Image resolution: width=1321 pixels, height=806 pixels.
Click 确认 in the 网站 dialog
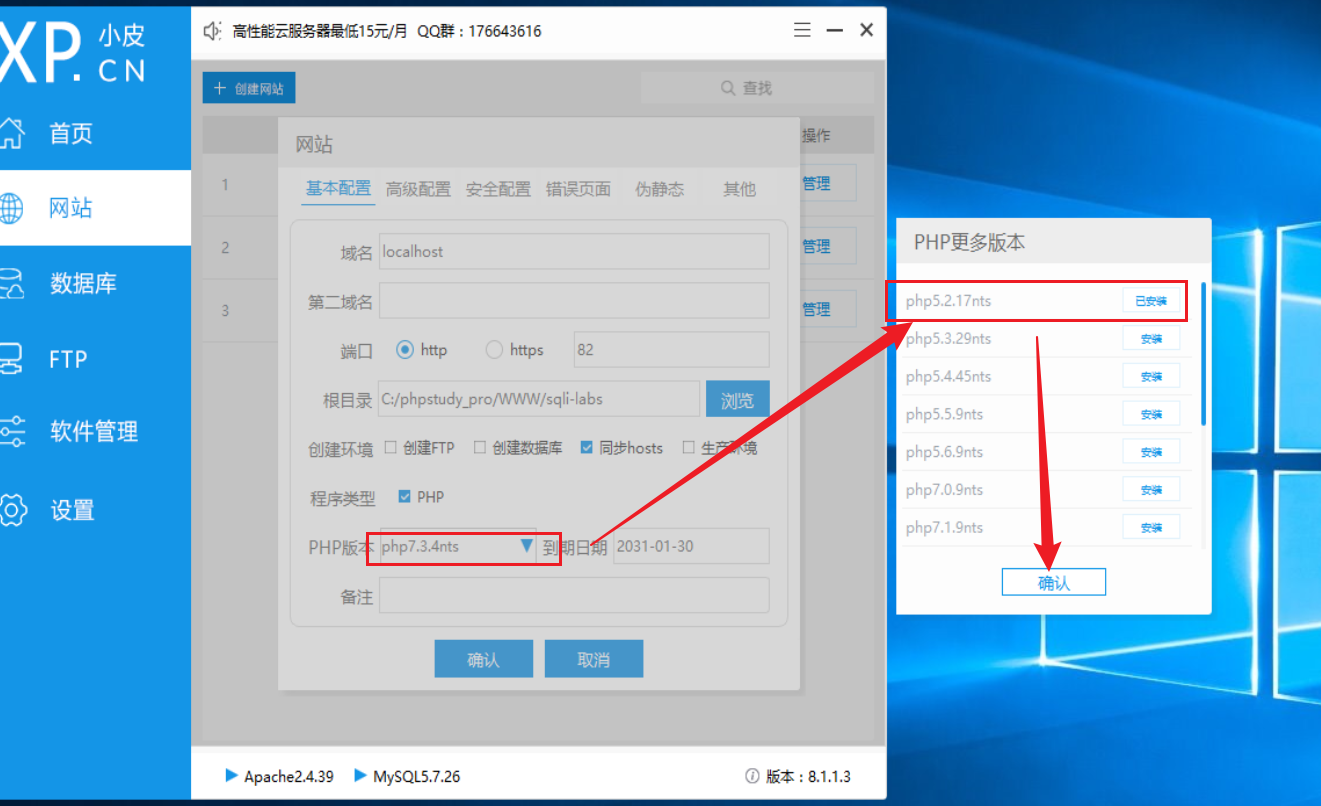(484, 660)
